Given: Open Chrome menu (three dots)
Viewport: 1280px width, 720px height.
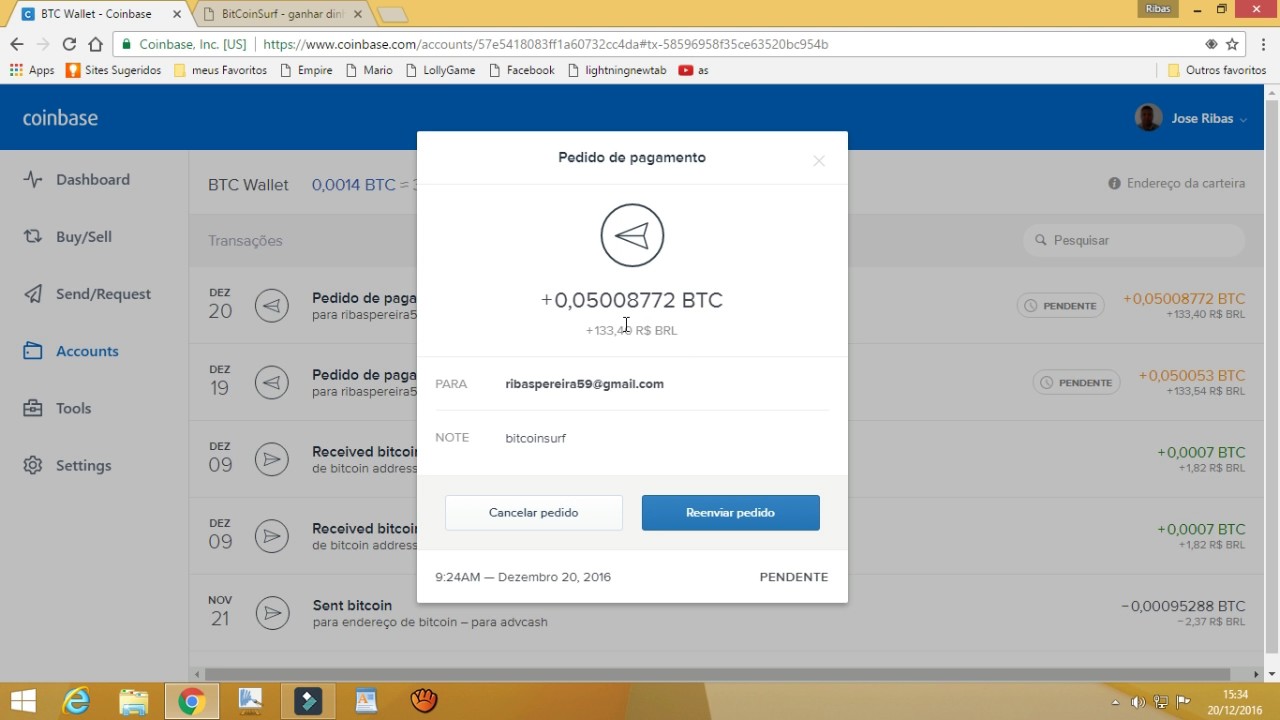Looking at the screenshot, I should pos(1264,44).
